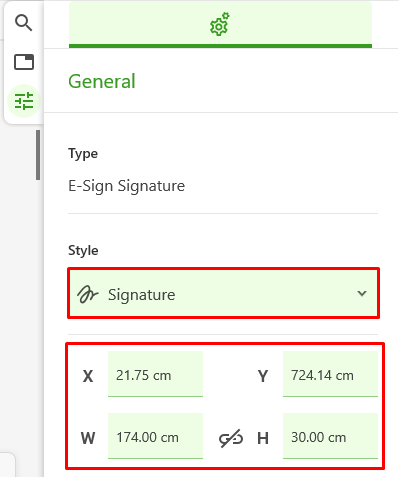Image resolution: width=399 pixels, height=477 pixels.
Task: Click the W label beside width field
Action: pyautogui.click(x=88, y=438)
